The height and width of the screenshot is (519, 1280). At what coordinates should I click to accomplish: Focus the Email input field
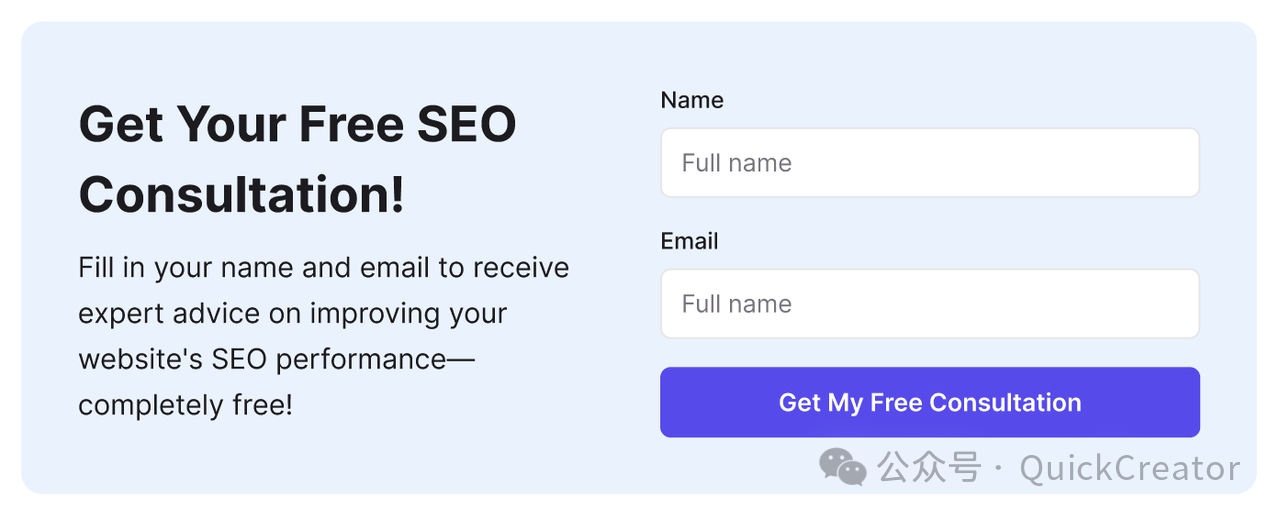click(930, 303)
